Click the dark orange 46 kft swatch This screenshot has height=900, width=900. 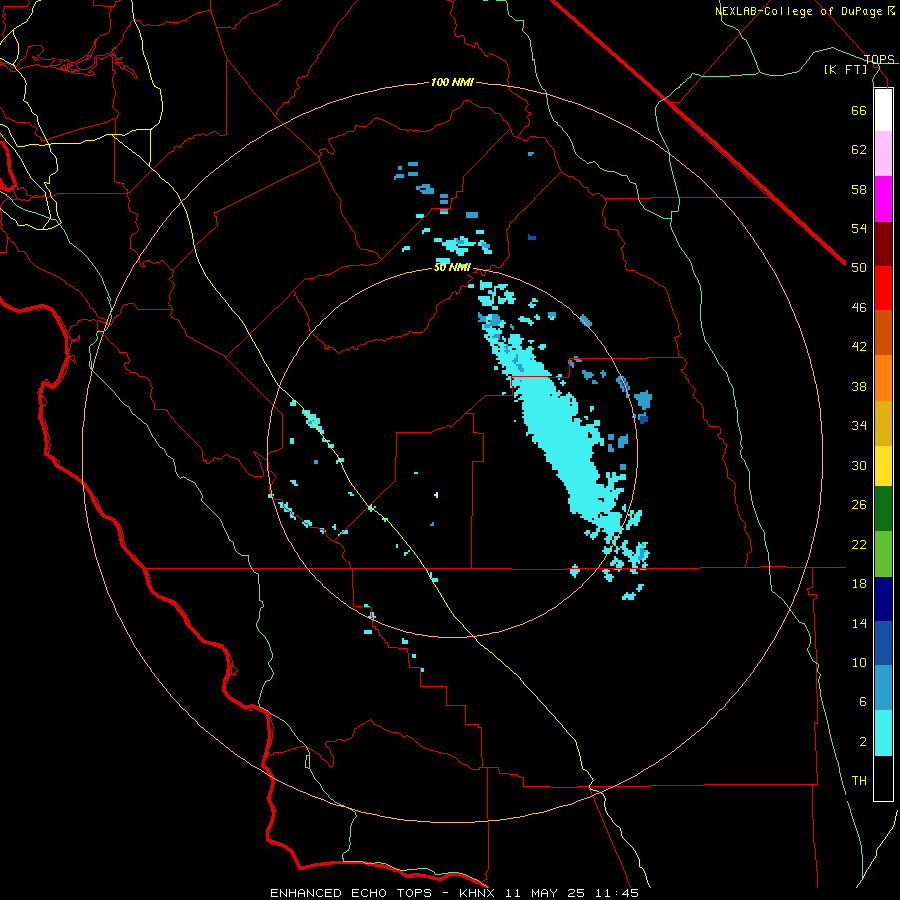pos(883,333)
